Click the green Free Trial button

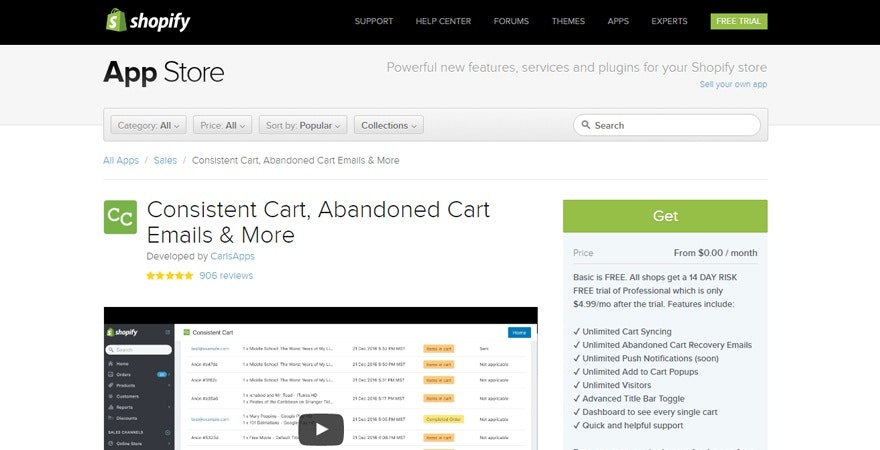tap(739, 21)
